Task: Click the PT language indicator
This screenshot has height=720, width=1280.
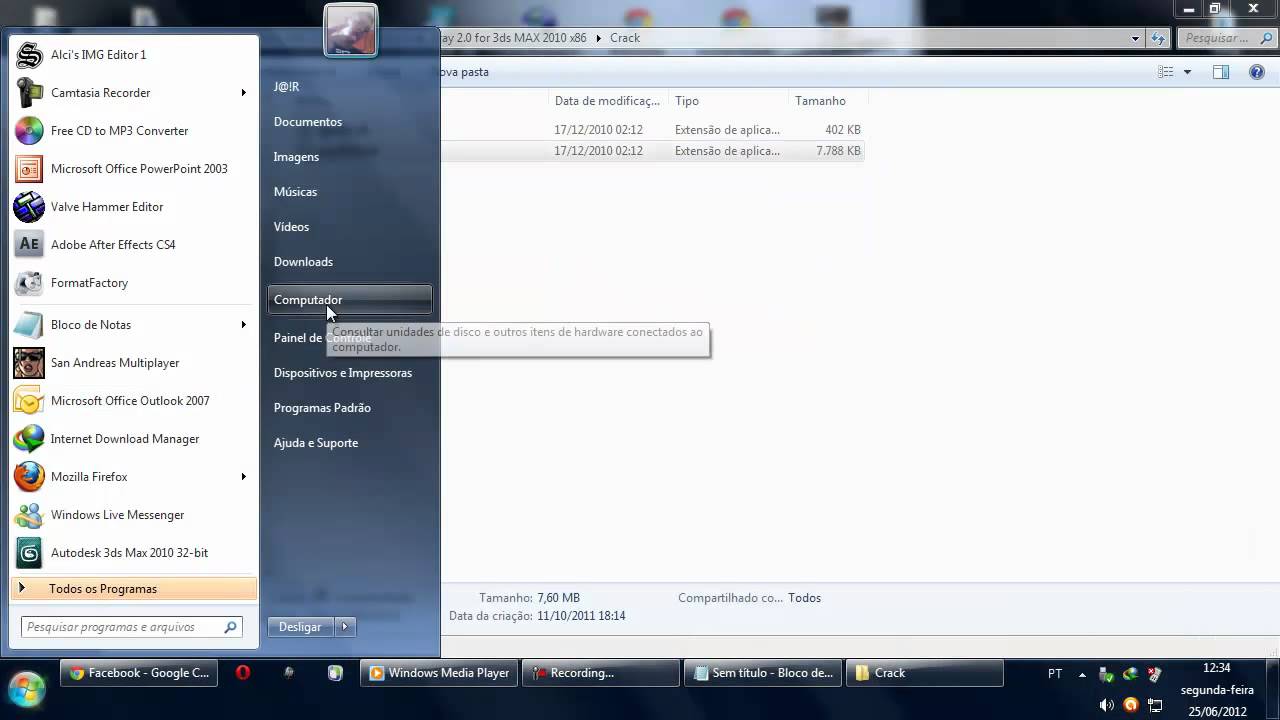Action: pos(1055,674)
